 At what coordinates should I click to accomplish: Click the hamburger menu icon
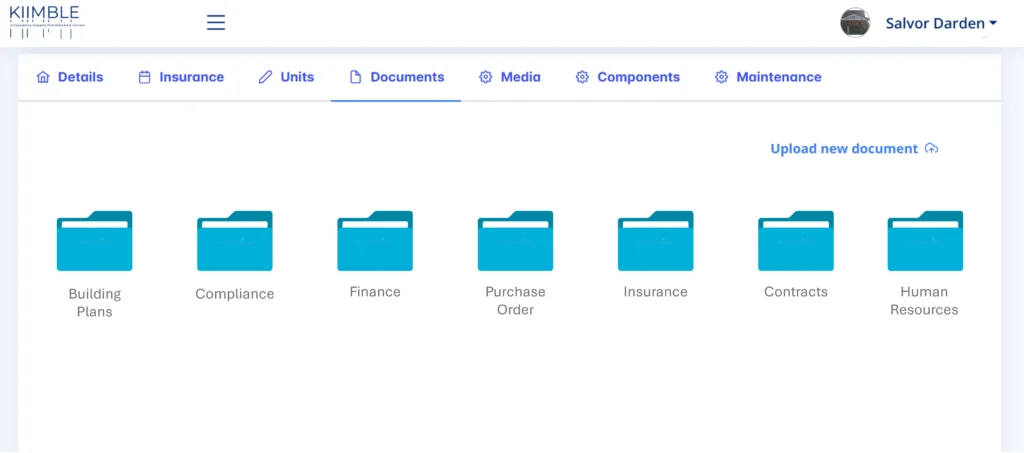216,22
